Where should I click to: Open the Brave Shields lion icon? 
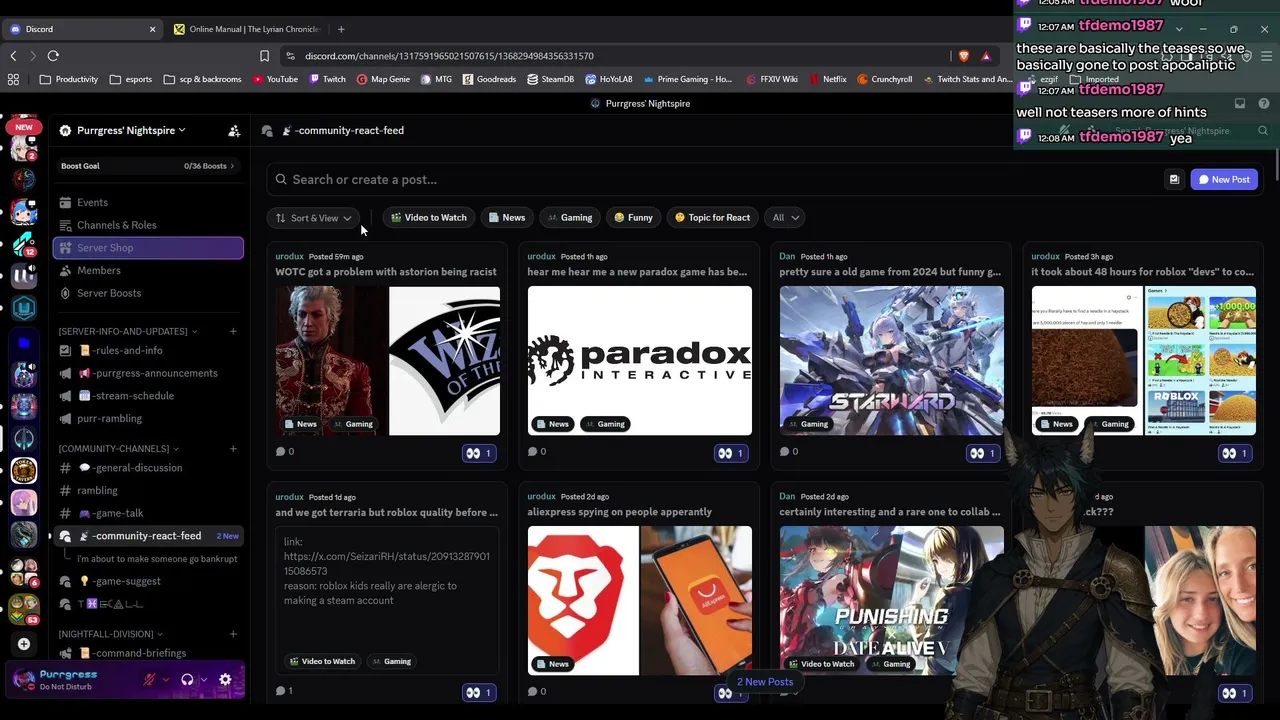pyautogui.click(x=964, y=56)
